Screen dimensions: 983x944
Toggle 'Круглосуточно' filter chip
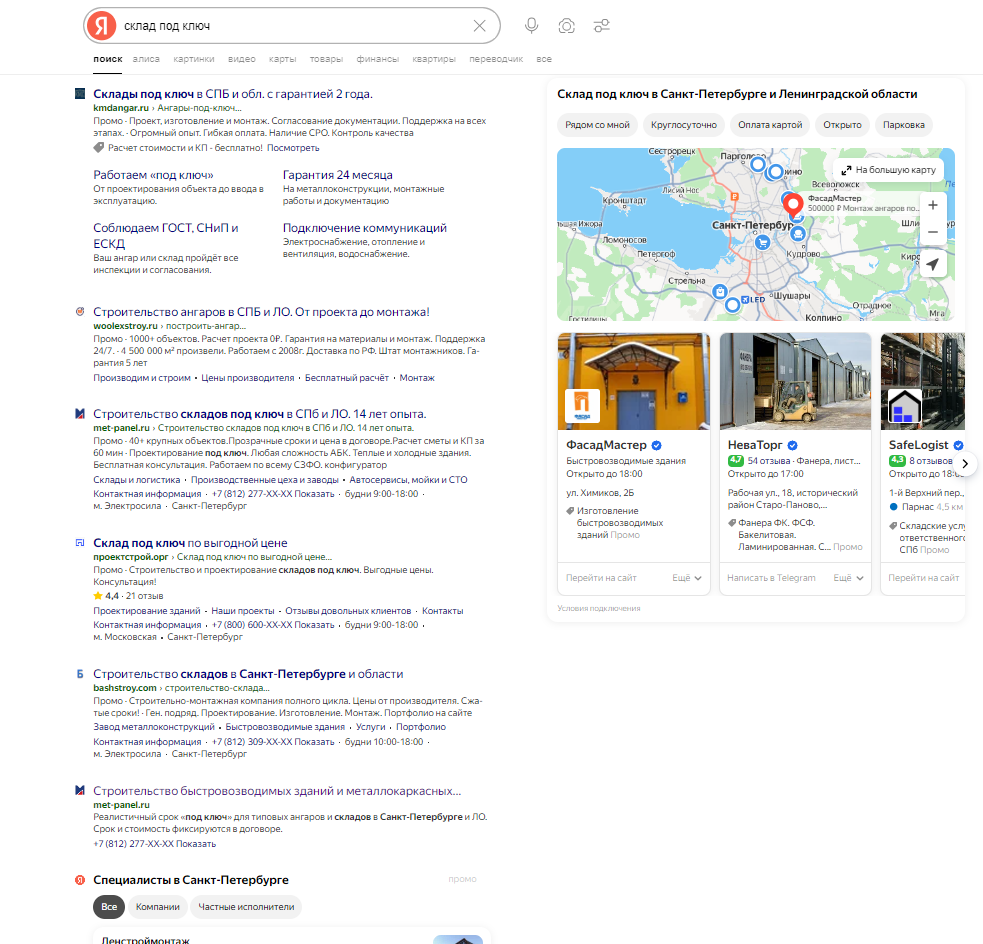pos(684,125)
